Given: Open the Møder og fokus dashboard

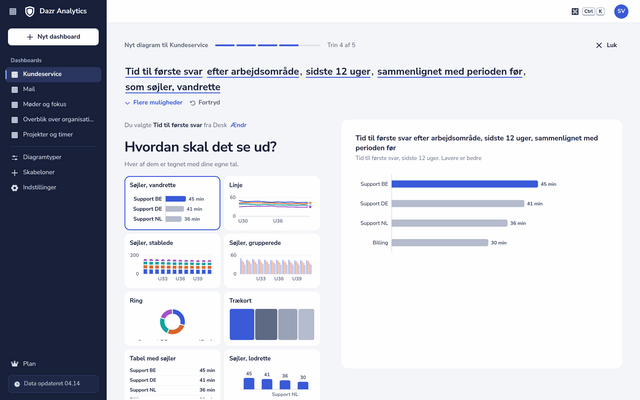Looking at the screenshot, I should tap(53, 104).
